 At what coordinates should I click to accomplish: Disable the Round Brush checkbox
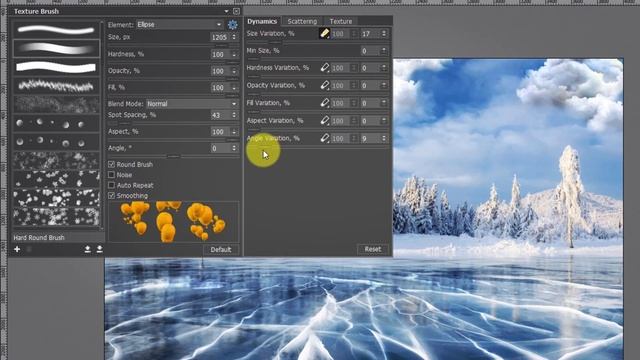(111, 164)
